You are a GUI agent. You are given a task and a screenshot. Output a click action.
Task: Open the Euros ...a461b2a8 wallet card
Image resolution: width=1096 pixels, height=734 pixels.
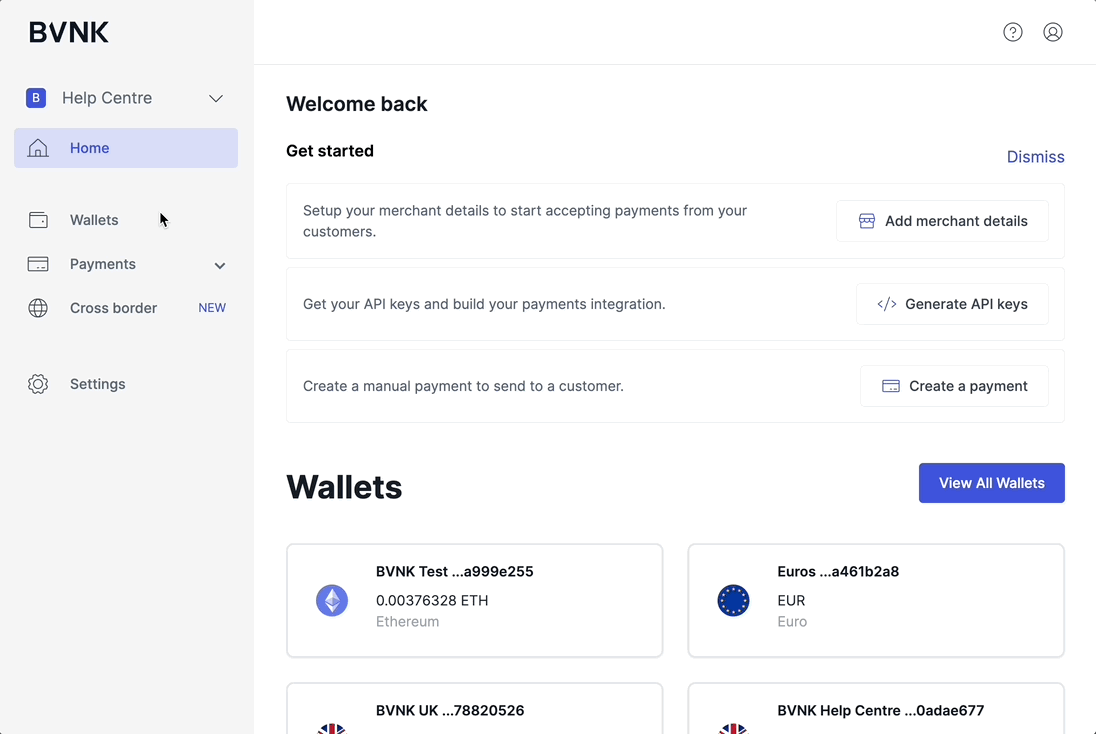pos(876,600)
